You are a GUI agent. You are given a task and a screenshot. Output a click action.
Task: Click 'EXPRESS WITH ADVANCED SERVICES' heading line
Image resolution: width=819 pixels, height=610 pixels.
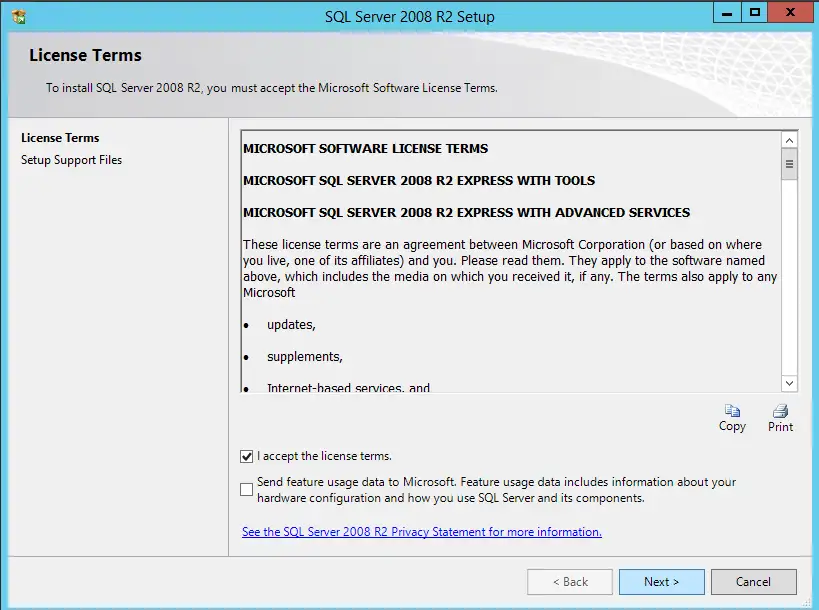click(x=466, y=213)
